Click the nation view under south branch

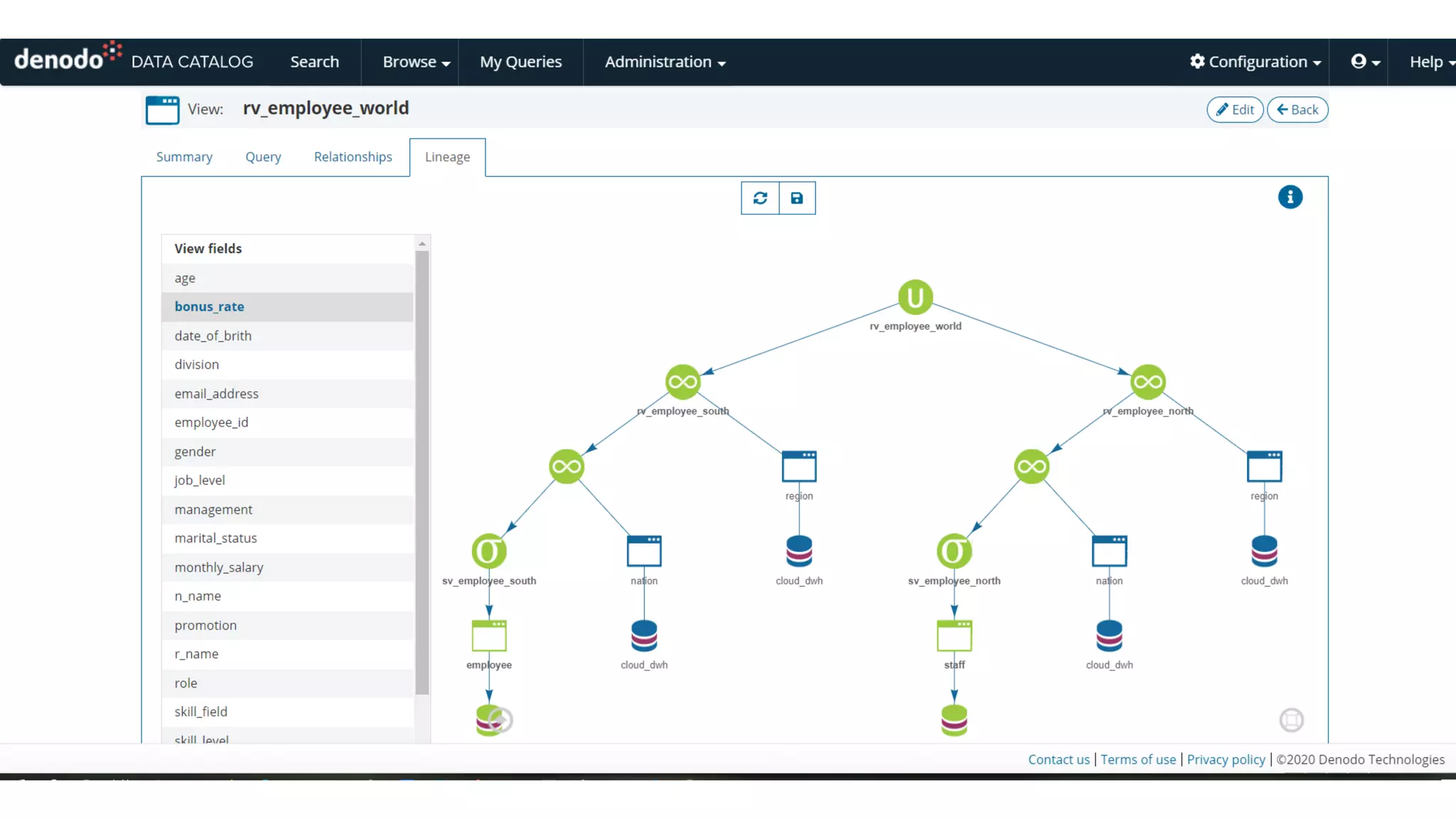pos(644,552)
